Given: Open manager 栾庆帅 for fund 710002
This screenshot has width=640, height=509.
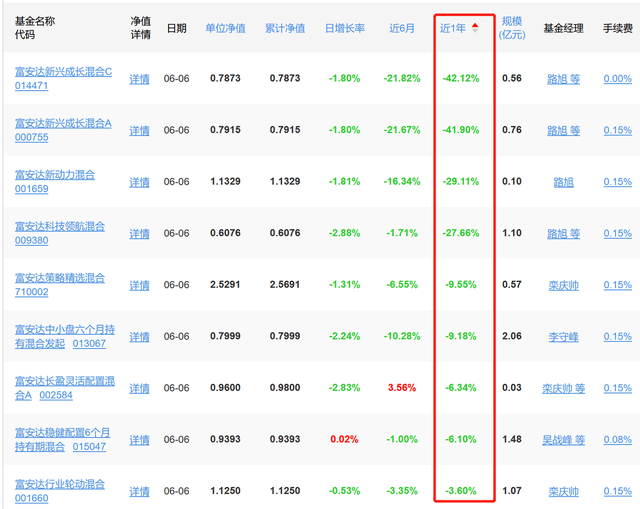Looking at the screenshot, I should (x=563, y=285).
